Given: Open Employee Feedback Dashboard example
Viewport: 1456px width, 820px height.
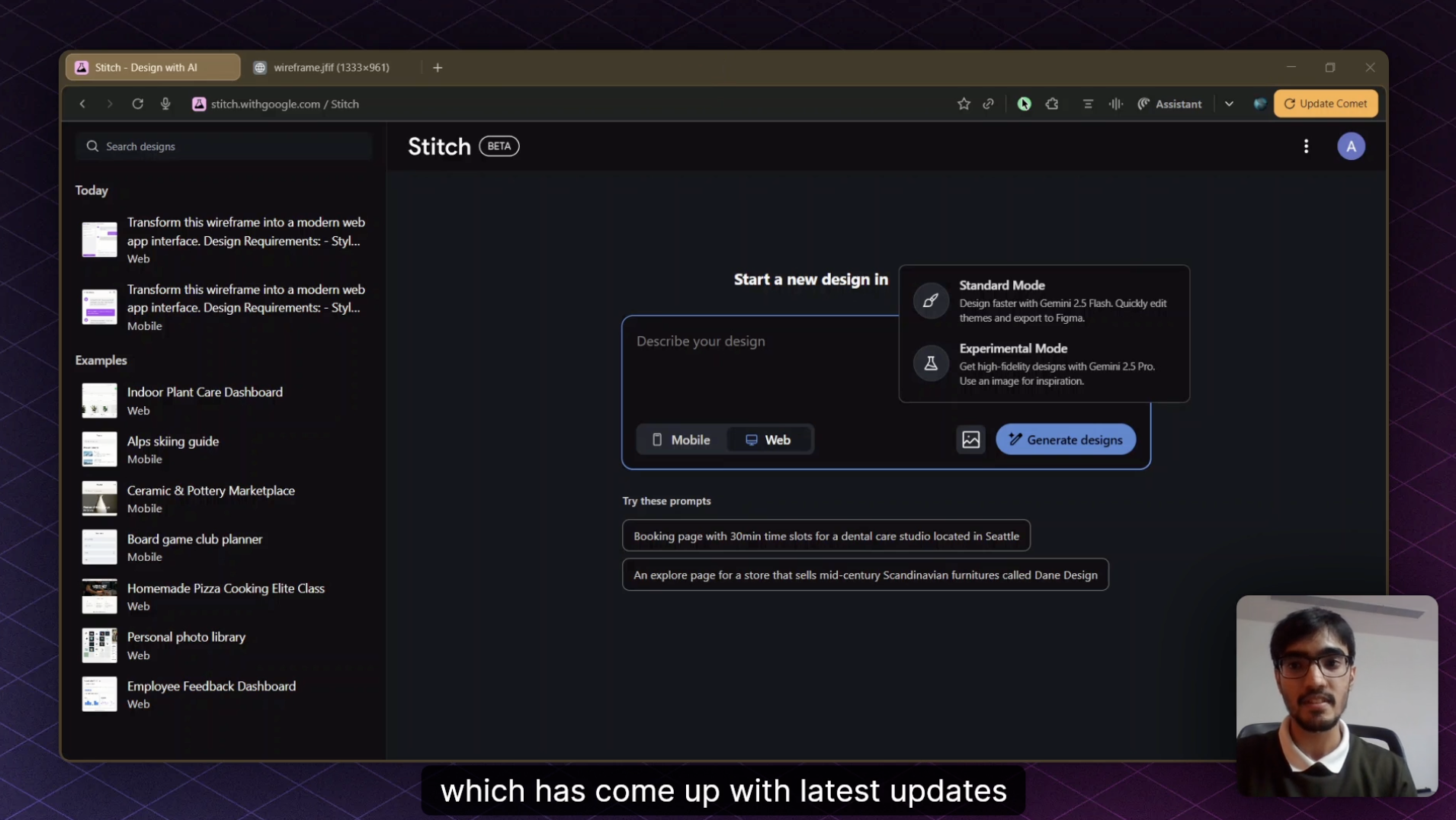Looking at the screenshot, I should (x=223, y=694).
